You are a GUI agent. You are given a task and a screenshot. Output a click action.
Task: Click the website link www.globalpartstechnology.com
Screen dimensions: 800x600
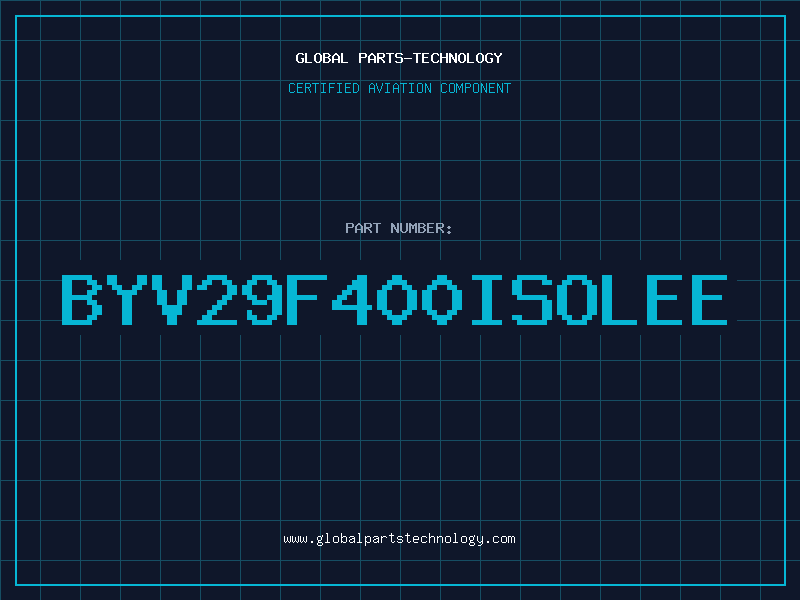point(399,539)
